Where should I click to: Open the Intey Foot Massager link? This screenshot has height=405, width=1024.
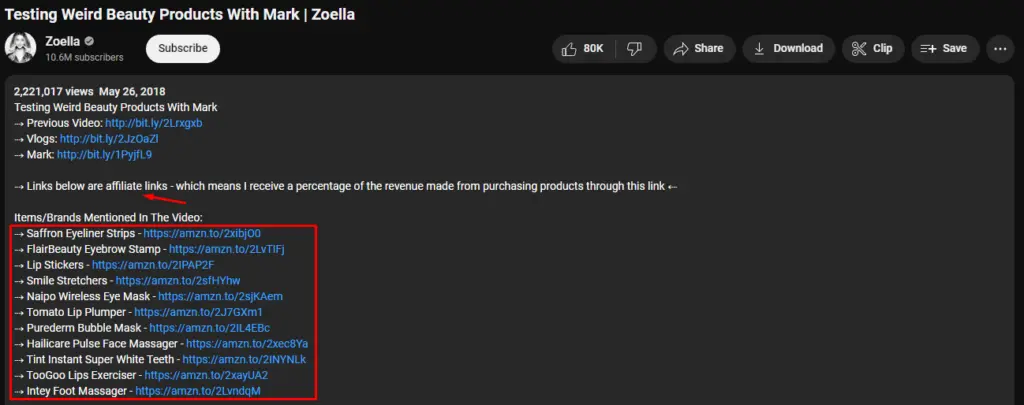pos(197,390)
